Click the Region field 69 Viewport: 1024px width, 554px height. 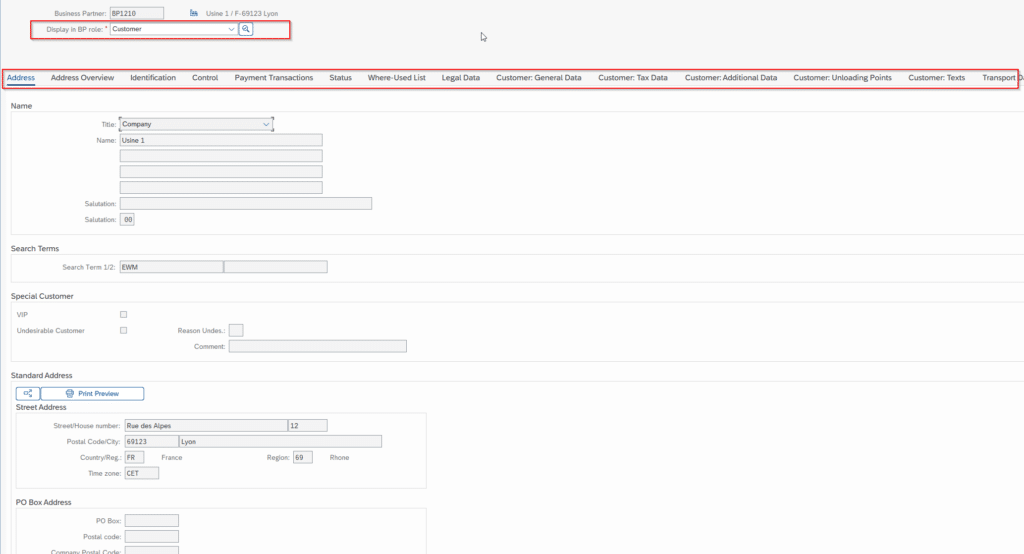(x=302, y=457)
